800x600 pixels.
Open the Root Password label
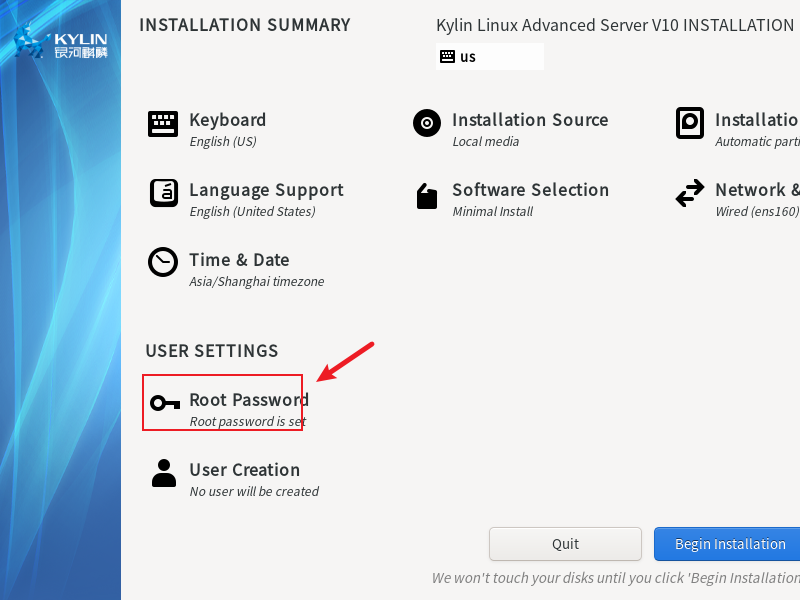tap(248, 400)
